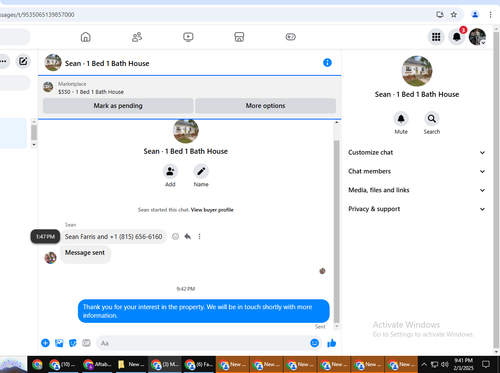Open Chrome profile icon in toolbar

click(475, 15)
